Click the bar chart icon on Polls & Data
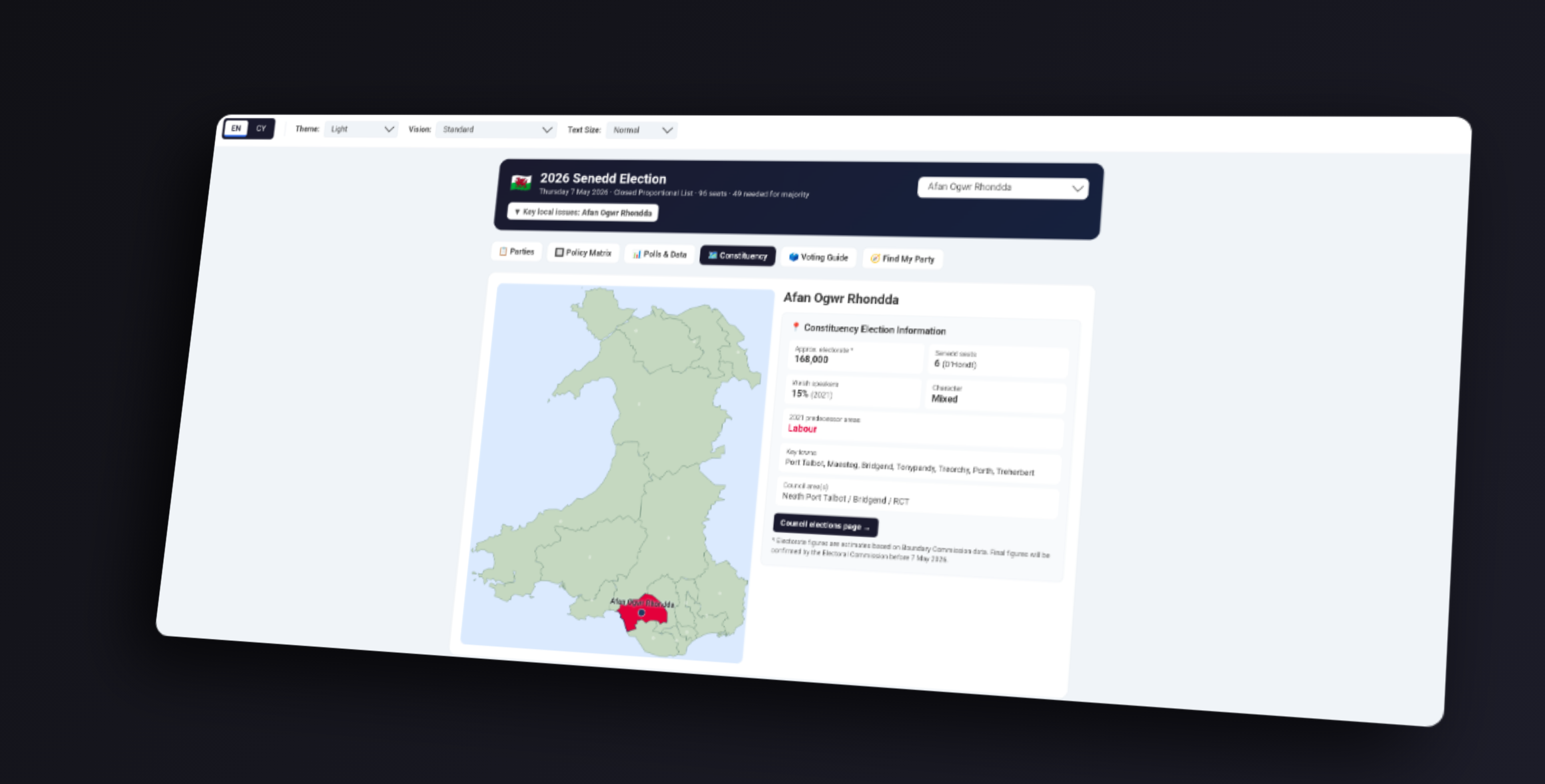The width and height of the screenshot is (1545, 784). 637,254
